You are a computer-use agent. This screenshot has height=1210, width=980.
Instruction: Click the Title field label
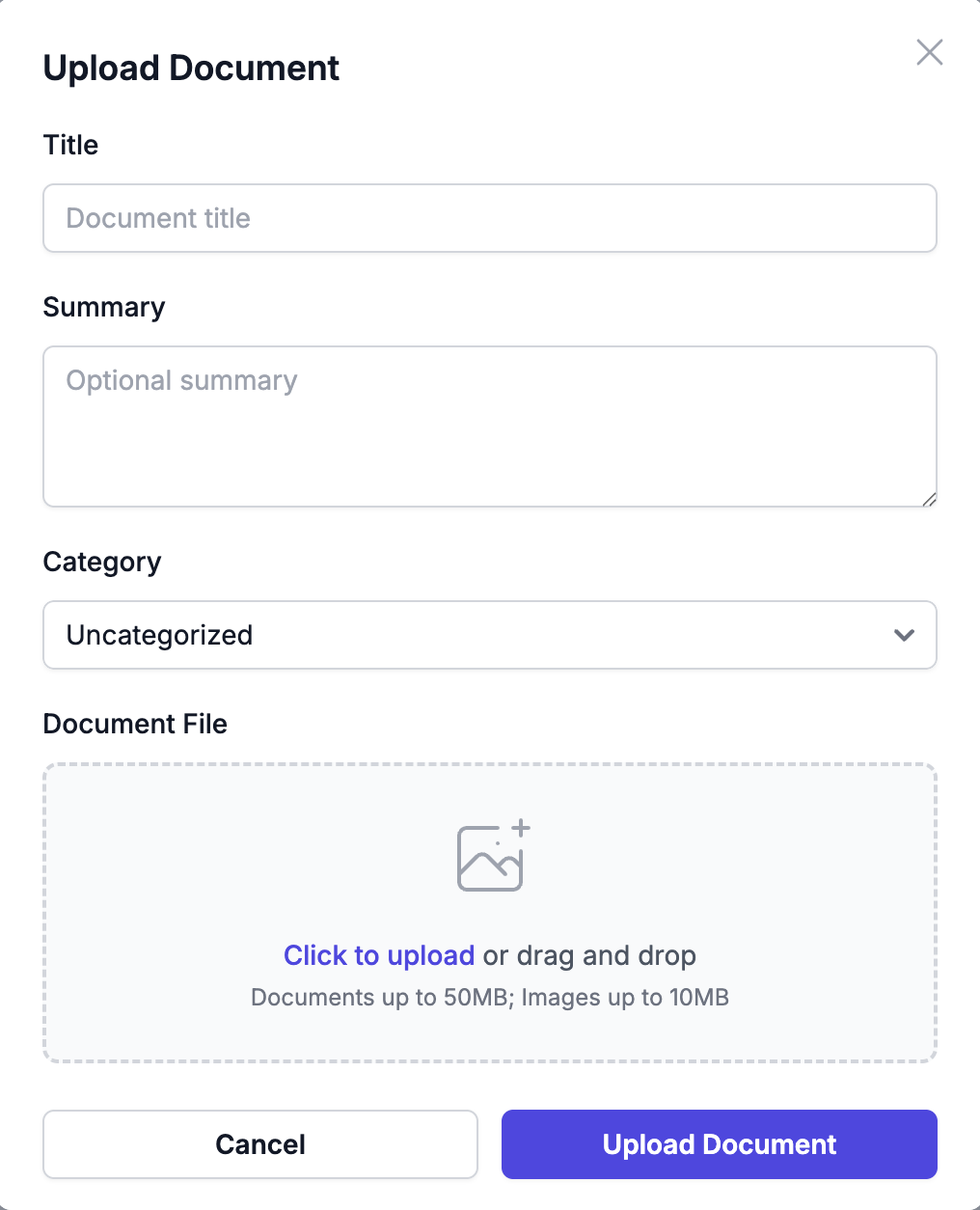pyautogui.click(x=71, y=145)
